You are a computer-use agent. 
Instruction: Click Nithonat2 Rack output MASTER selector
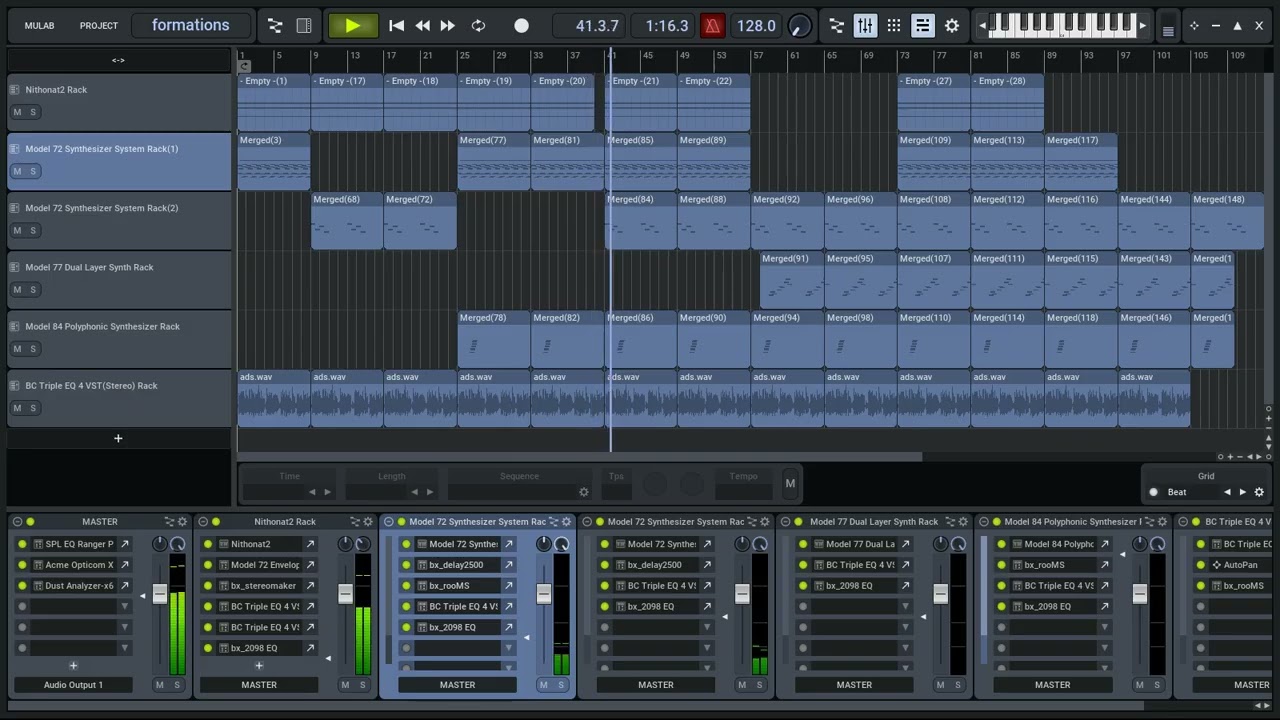tap(259, 685)
